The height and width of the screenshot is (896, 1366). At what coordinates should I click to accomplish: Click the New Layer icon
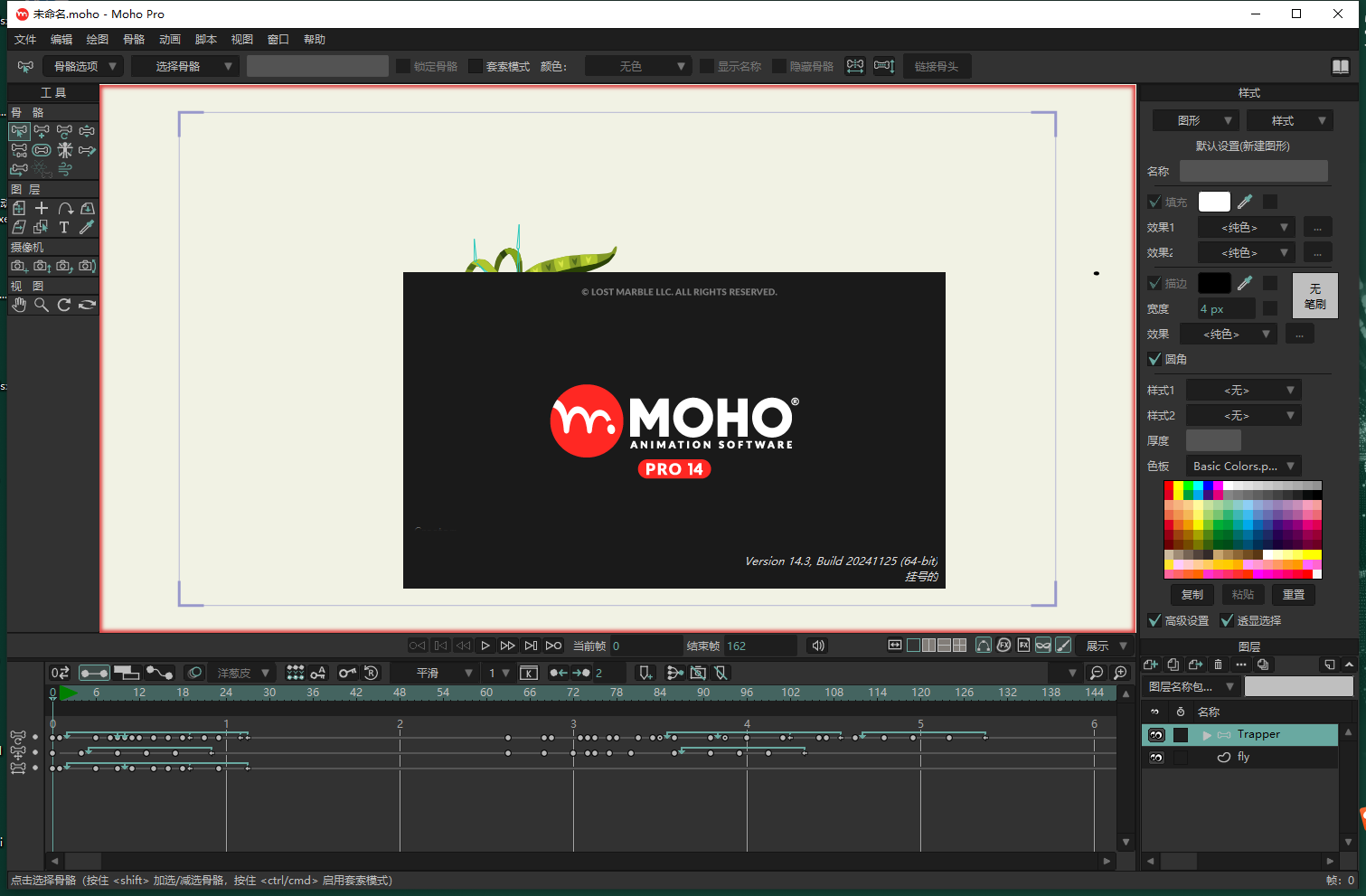(1151, 665)
